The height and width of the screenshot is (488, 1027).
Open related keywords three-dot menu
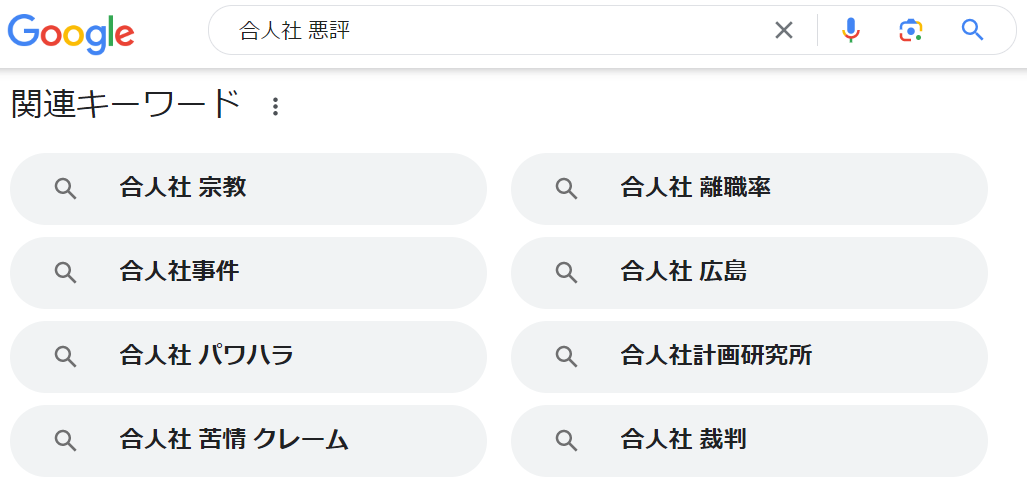click(276, 106)
